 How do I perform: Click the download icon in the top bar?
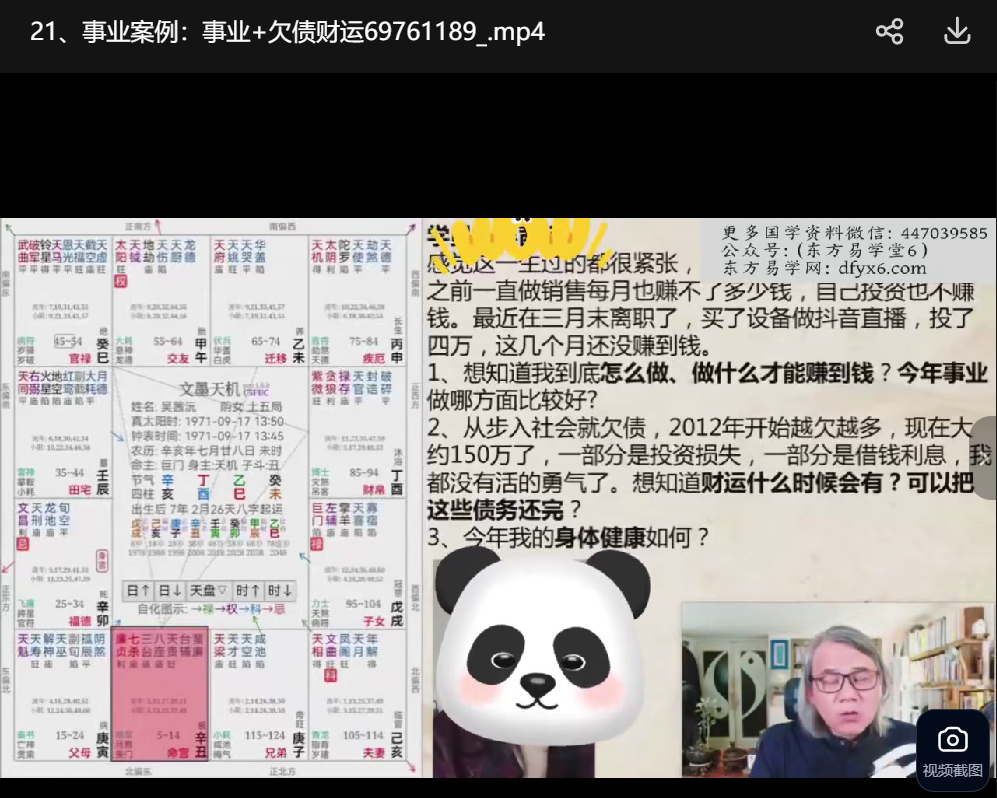[957, 32]
